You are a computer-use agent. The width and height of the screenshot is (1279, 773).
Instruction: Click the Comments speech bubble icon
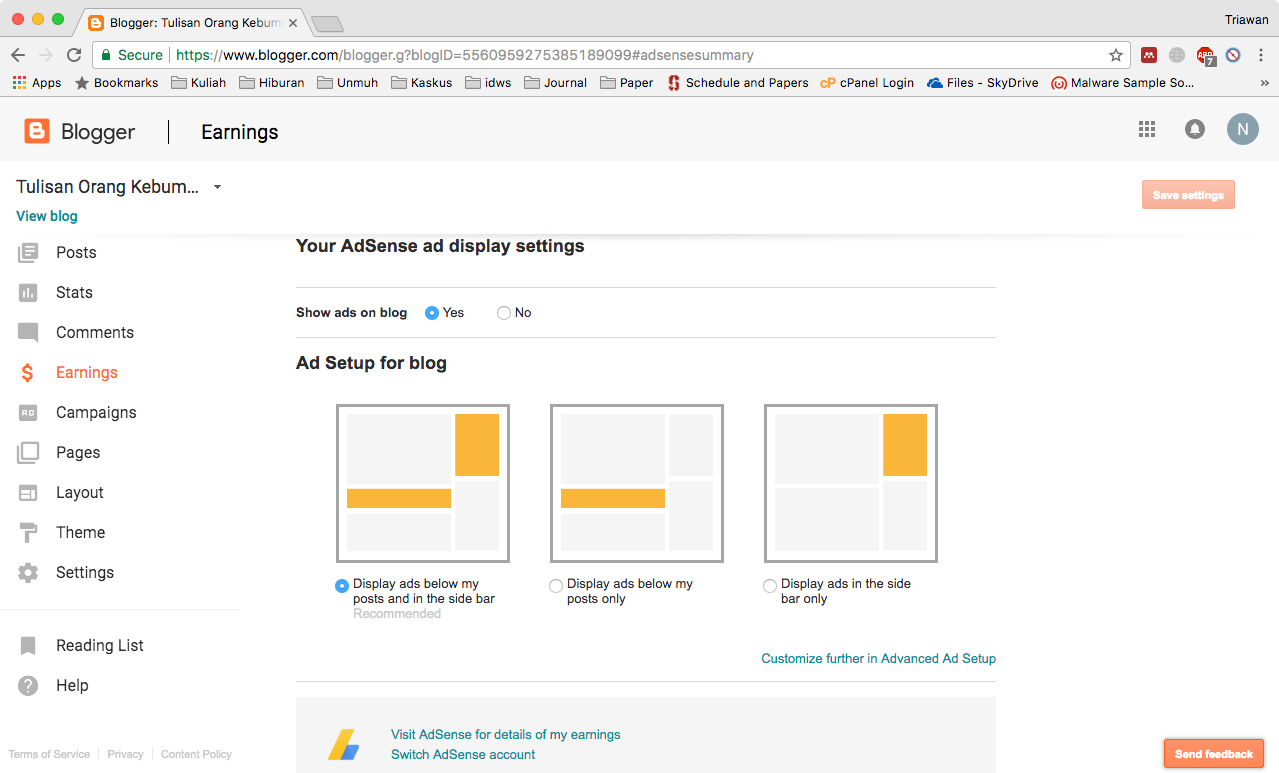tap(28, 333)
